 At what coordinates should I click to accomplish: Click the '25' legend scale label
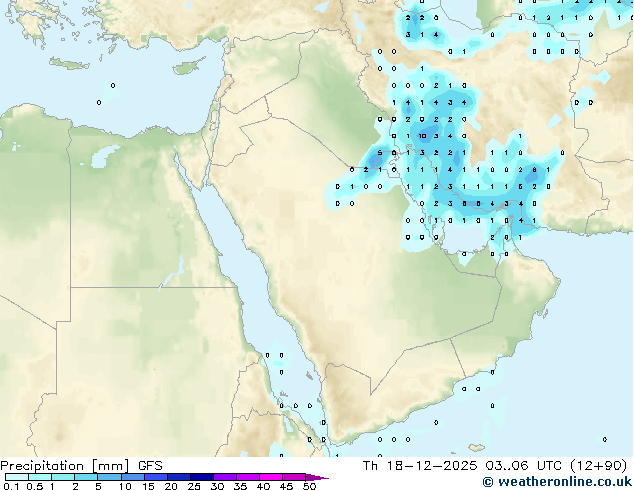point(194,486)
